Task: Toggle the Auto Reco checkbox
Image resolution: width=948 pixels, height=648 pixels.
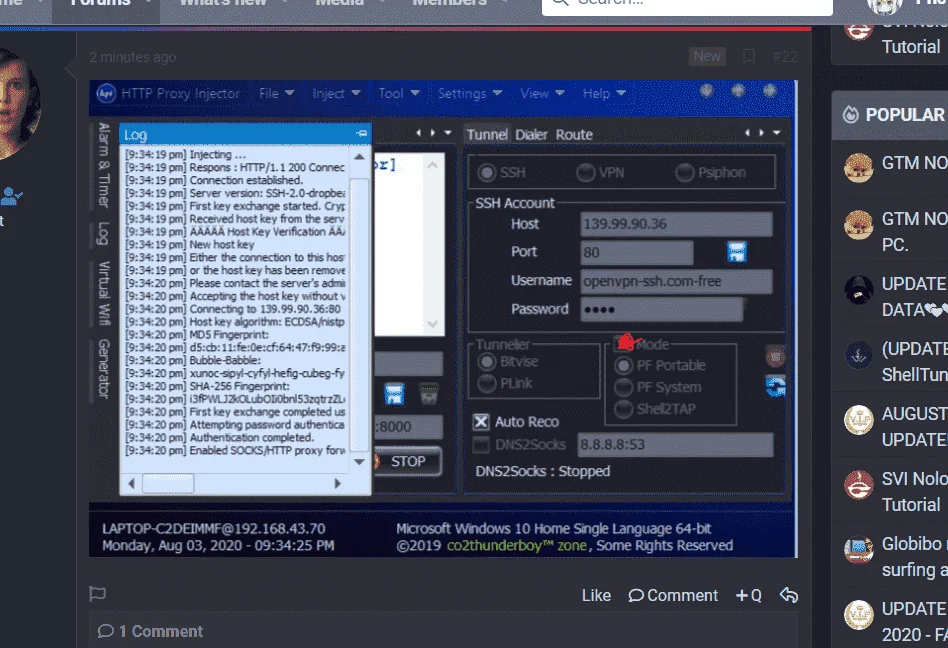Action: tap(481, 421)
